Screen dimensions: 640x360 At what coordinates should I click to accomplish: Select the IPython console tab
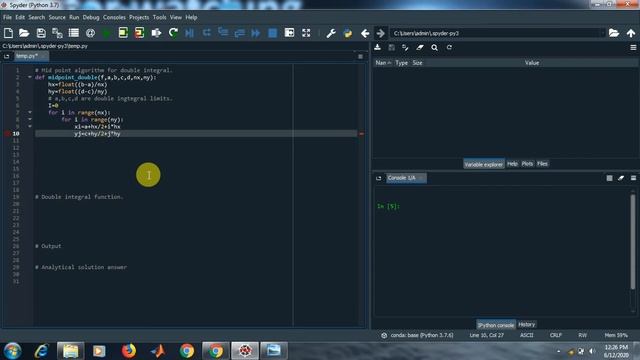pos(496,325)
